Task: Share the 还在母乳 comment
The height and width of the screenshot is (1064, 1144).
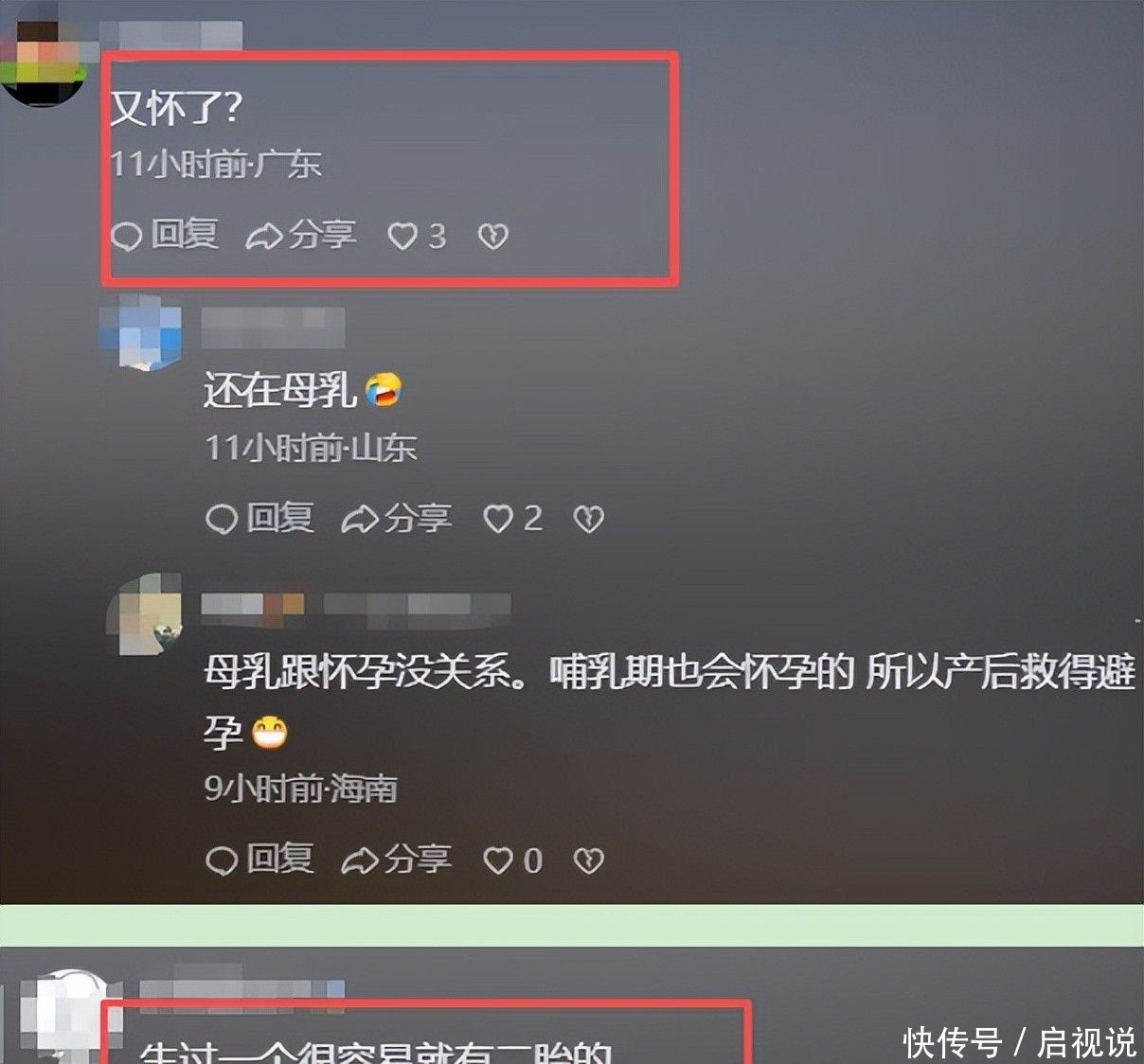Action: [397, 518]
